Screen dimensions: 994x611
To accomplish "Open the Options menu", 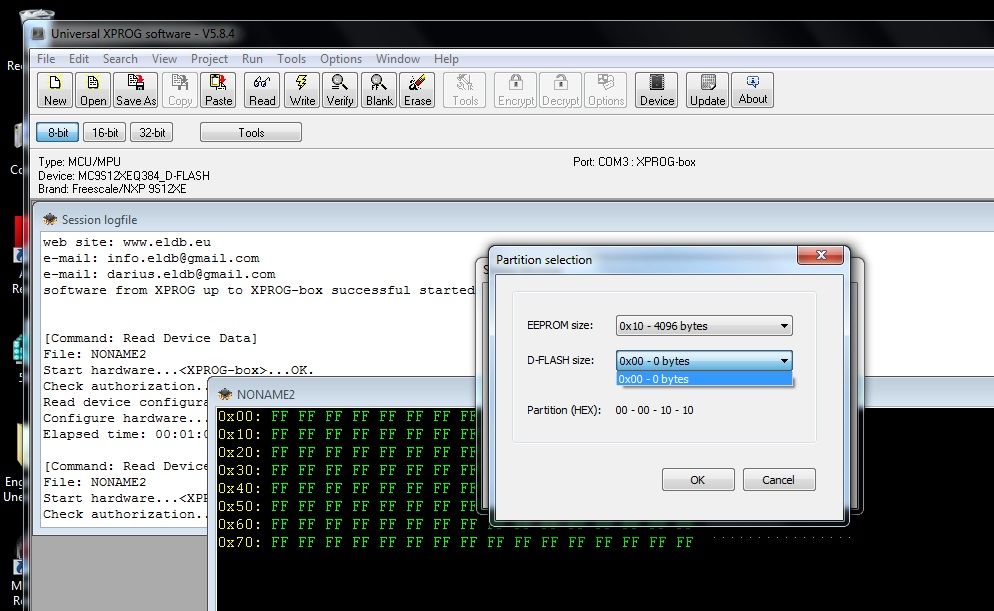I will tap(341, 59).
